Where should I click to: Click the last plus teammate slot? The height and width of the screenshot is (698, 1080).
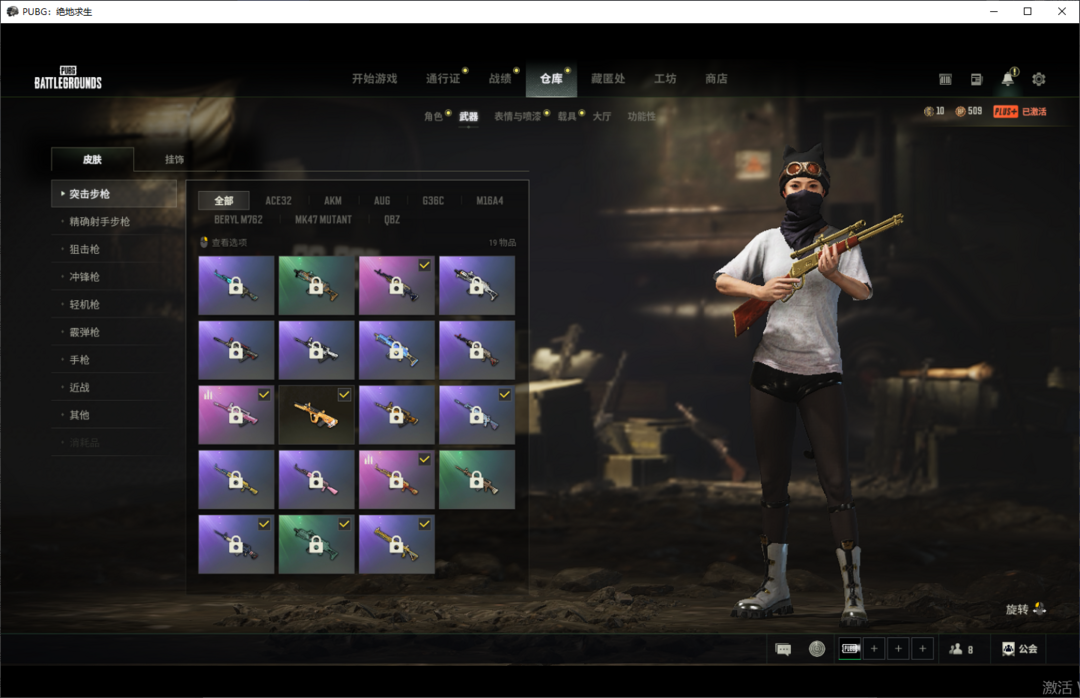point(922,648)
